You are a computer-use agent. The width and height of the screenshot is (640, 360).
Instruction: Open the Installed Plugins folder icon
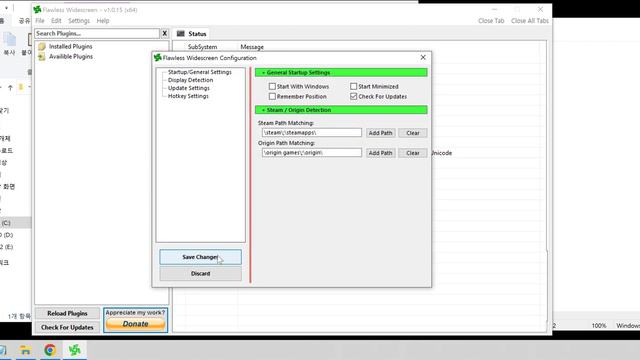coord(42,47)
